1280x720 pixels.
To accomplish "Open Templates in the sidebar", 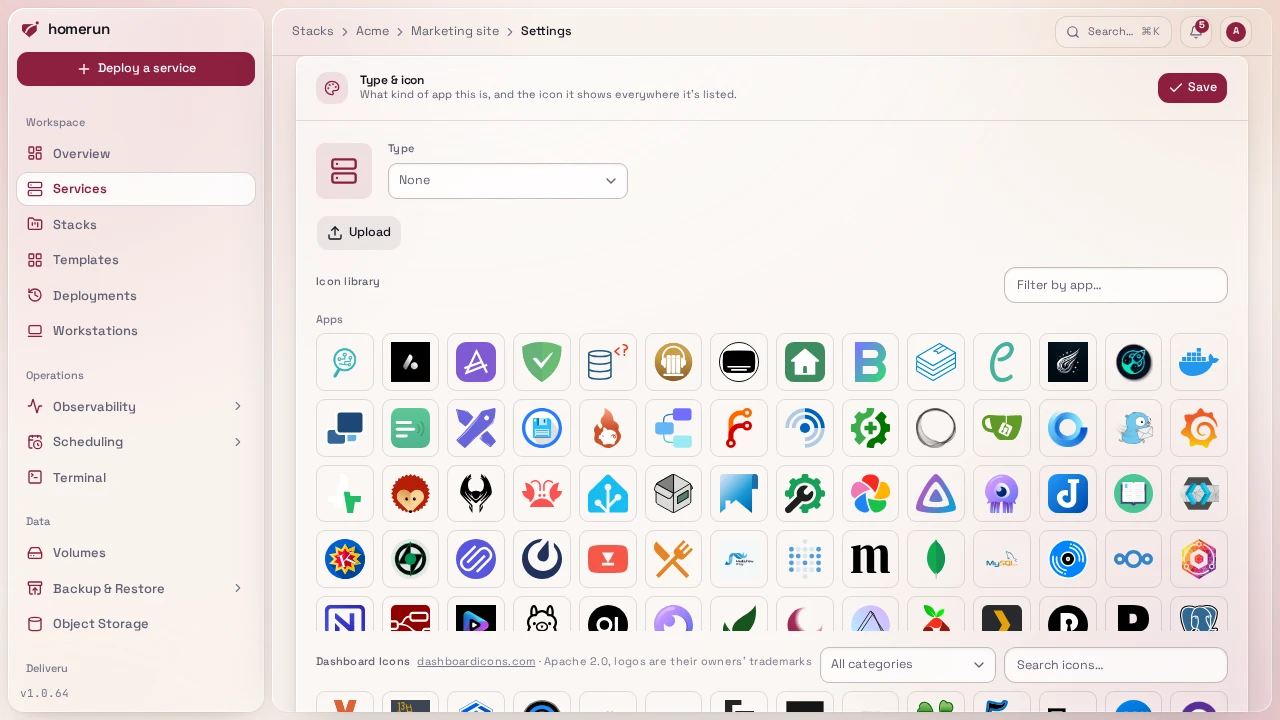I will [x=136, y=260].
